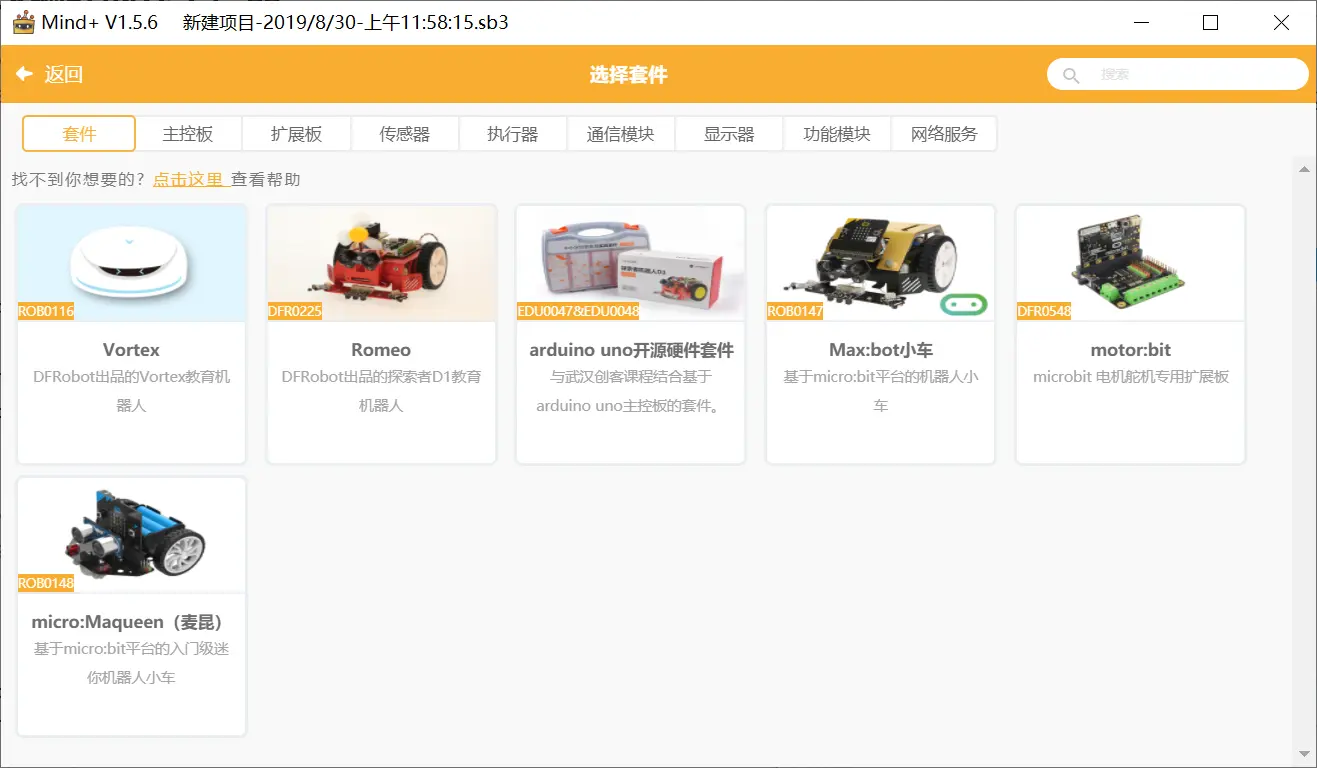Image resolution: width=1317 pixels, height=768 pixels.
Task: Click the ROB0147 product code tag
Action: tap(795, 311)
